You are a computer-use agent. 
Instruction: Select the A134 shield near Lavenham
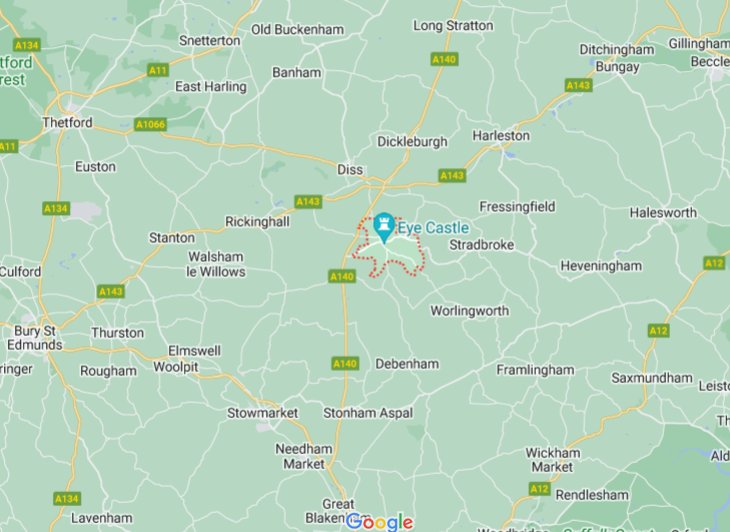pyautogui.click(x=67, y=498)
